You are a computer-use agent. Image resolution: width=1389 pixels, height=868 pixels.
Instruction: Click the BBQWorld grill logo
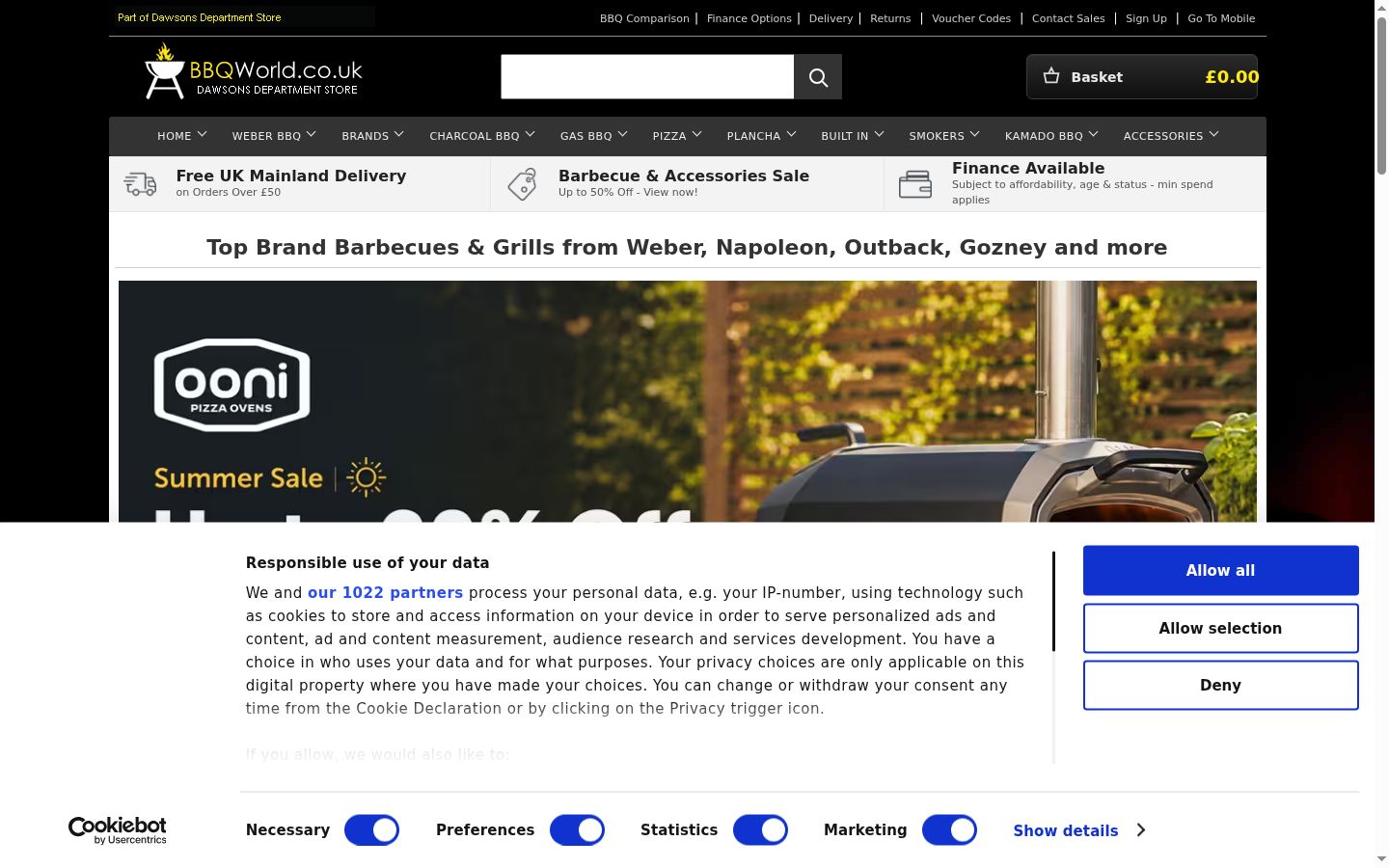(x=254, y=71)
